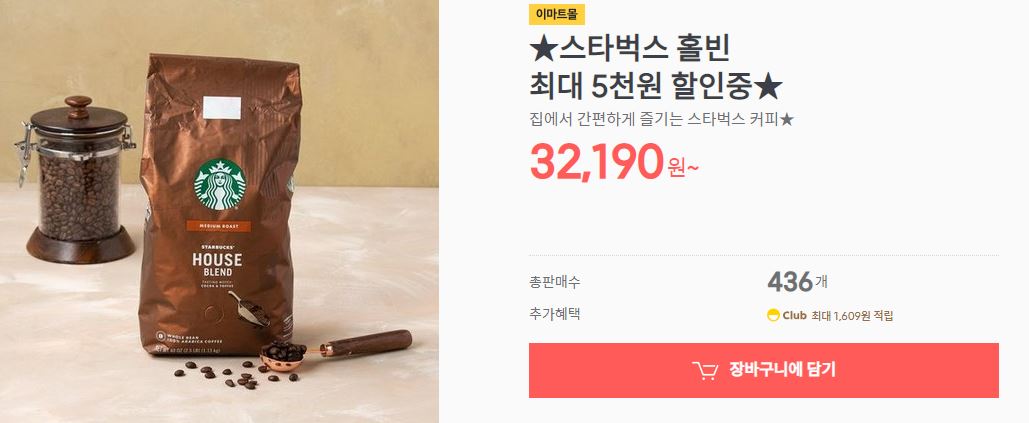Click the Medium Roast orange strip
The image size is (1029, 423).
pyautogui.click(x=218, y=226)
